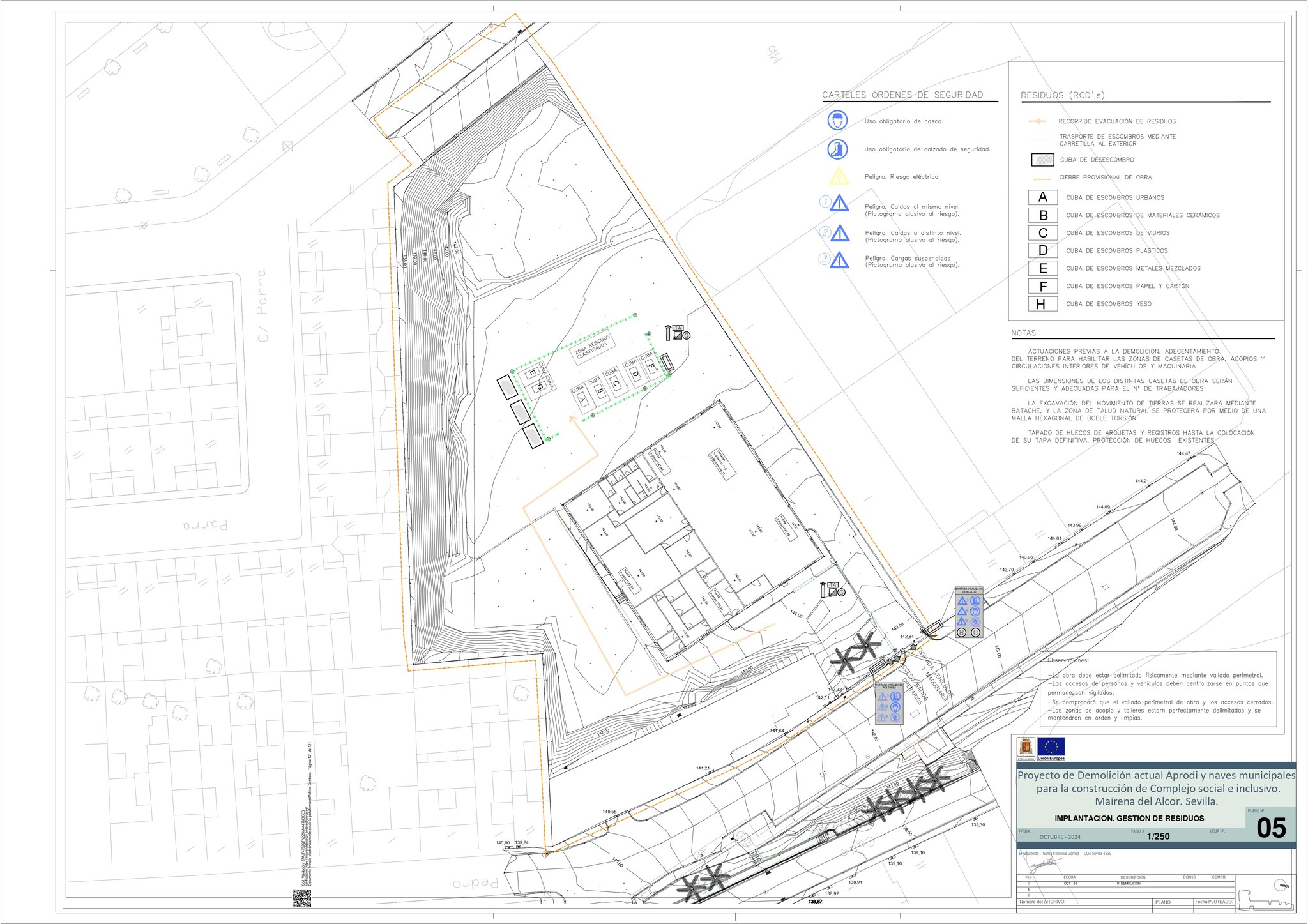1308x924 pixels.
Task: Click the plan number 05 box
Action: pyautogui.click(x=1270, y=828)
